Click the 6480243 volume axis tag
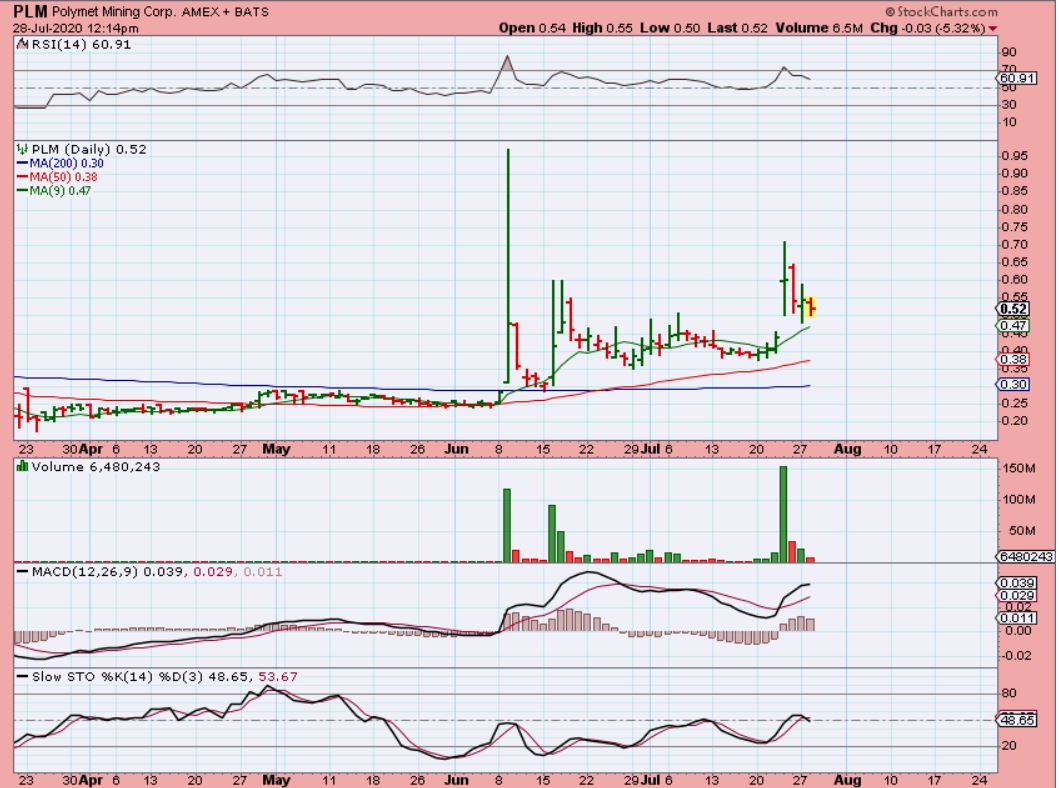 click(1024, 557)
